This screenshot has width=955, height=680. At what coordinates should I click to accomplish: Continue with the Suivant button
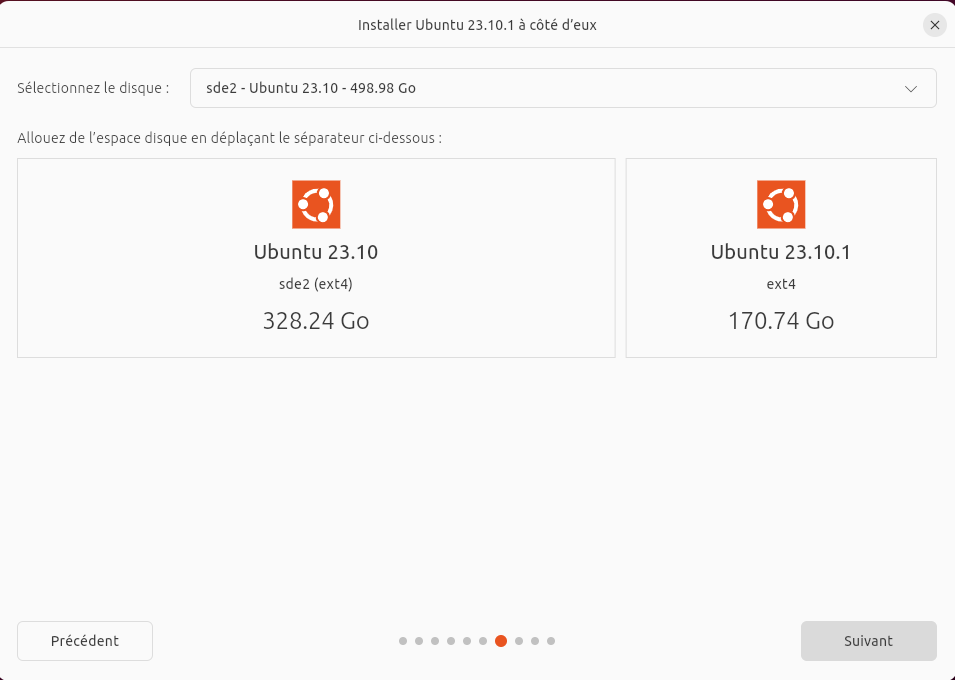point(869,641)
